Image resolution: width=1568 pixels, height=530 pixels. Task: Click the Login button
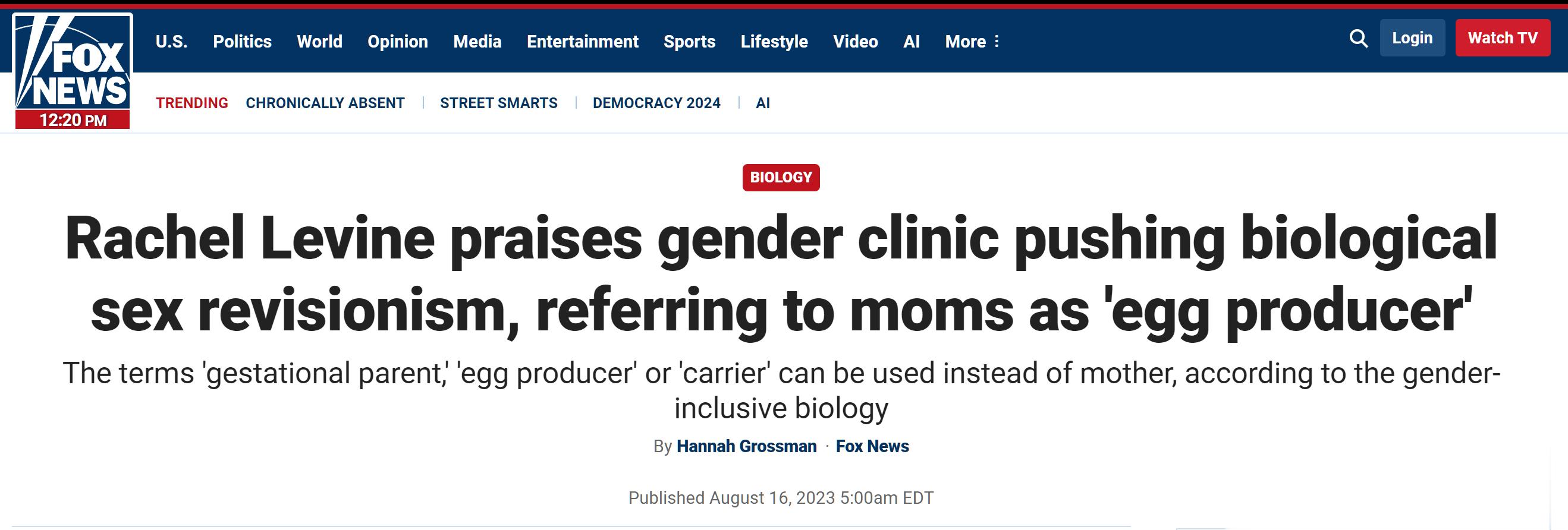coord(1412,37)
